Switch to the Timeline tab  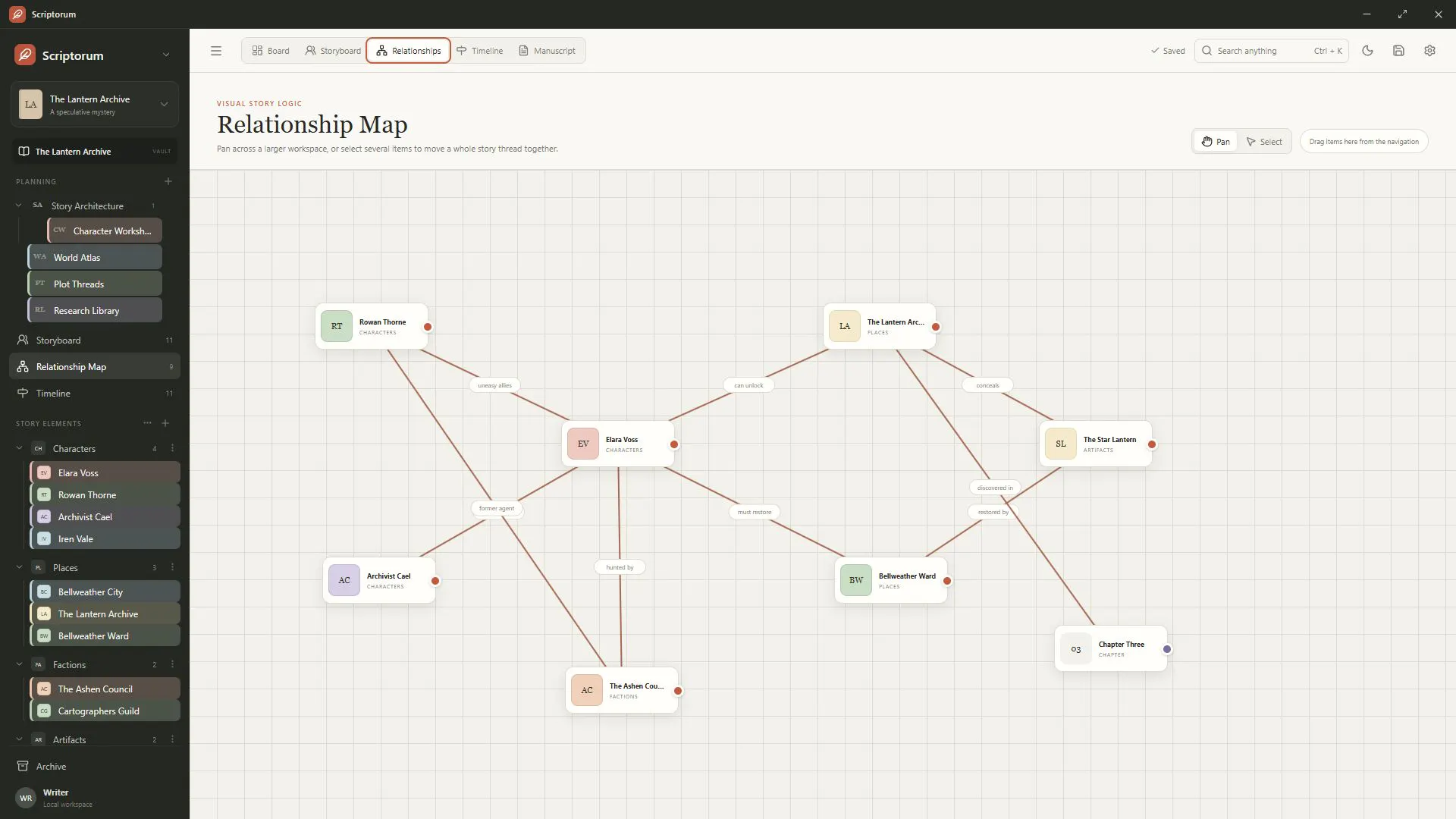coord(479,51)
